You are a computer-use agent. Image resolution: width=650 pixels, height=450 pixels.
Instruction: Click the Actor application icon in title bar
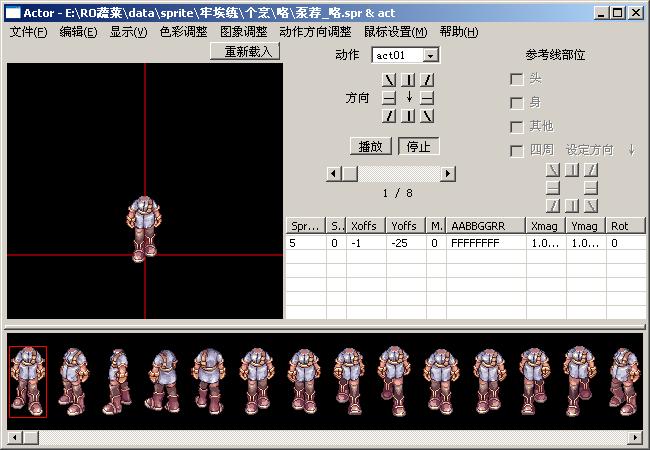click(13, 13)
